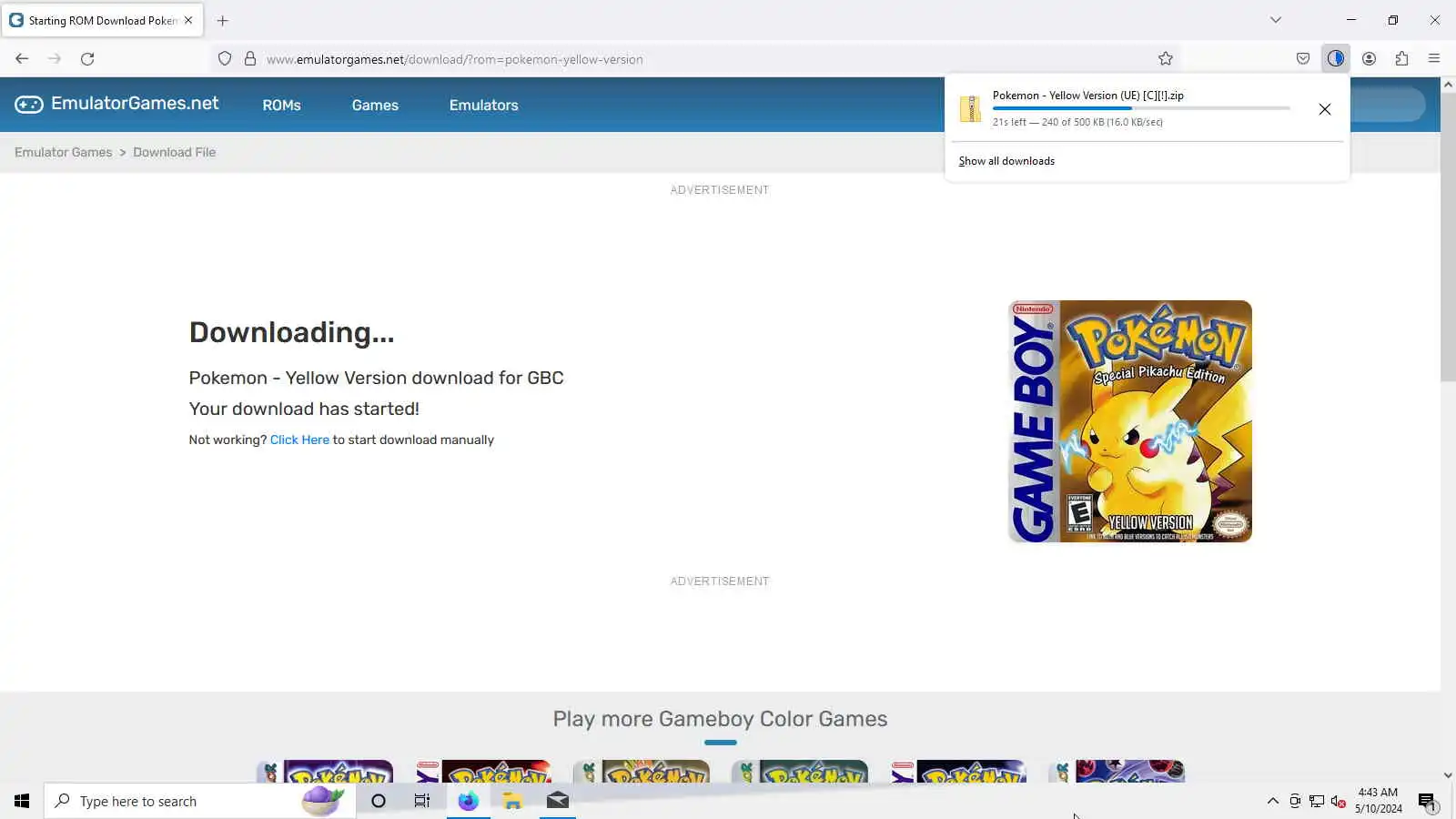
Task: Click the scrollbar down arrow
Action: pos(1448,775)
